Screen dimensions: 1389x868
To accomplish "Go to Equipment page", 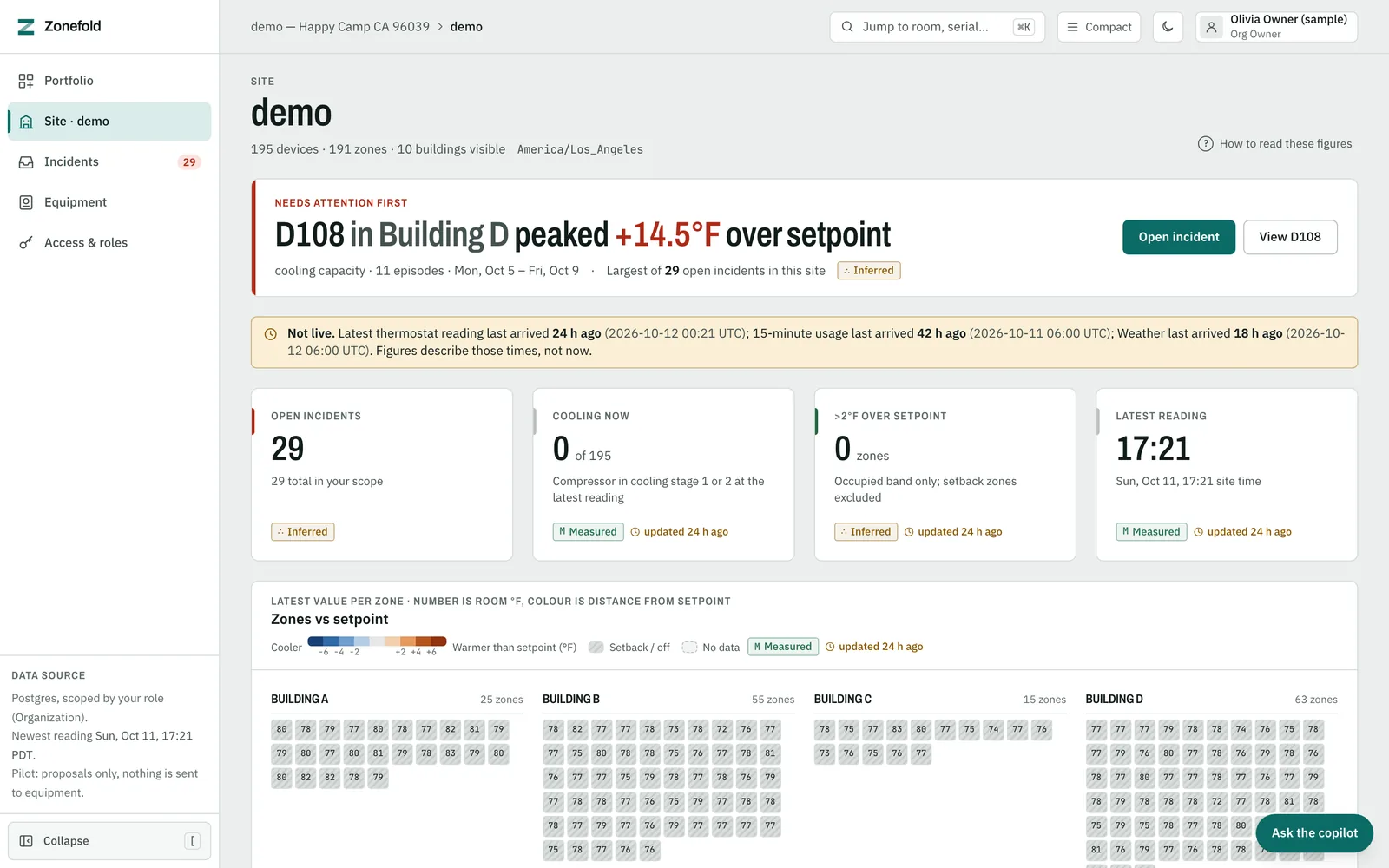I will [x=109, y=202].
